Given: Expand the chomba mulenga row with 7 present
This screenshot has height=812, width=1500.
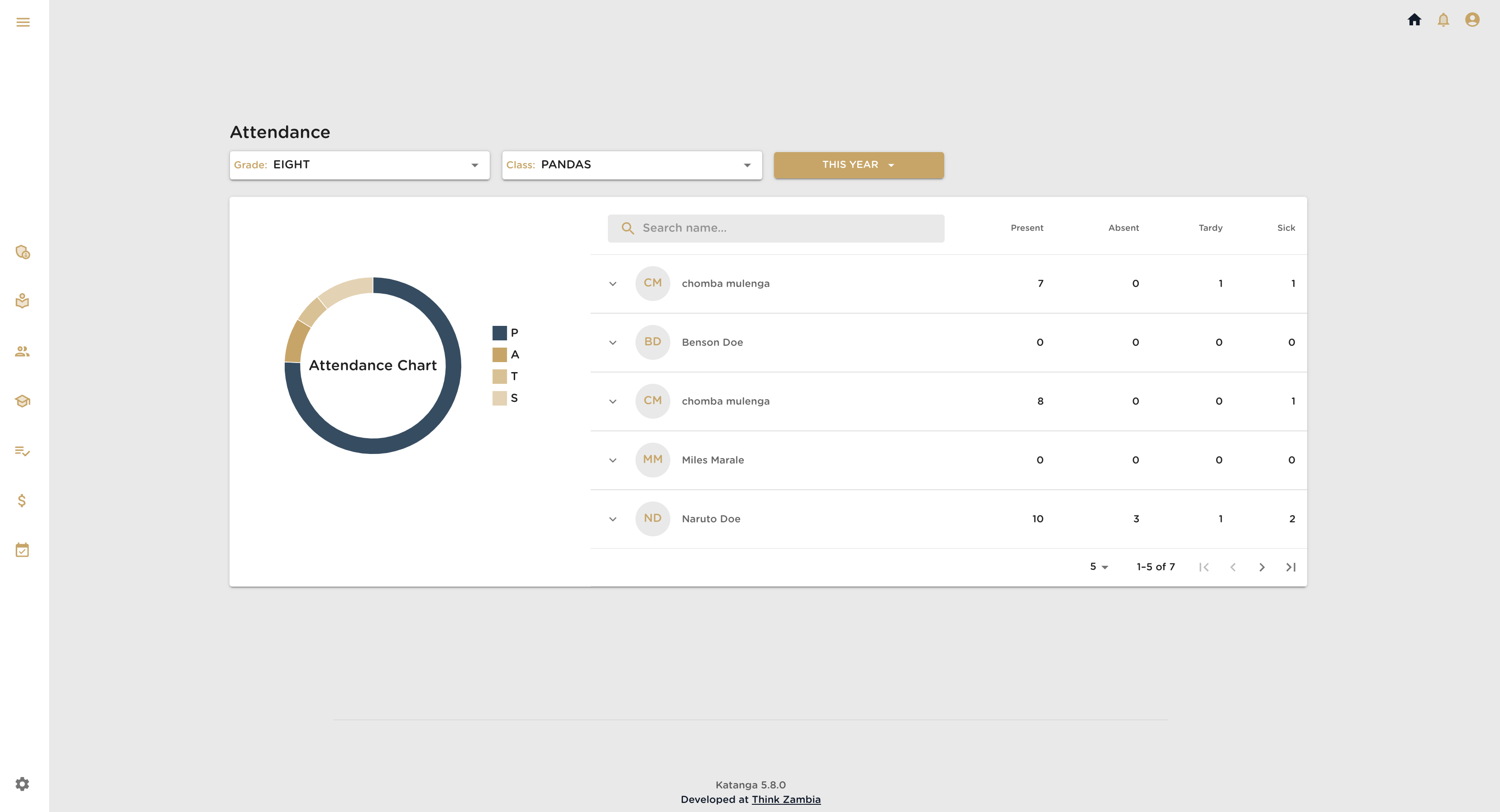Looking at the screenshot, I should [612, 284].
